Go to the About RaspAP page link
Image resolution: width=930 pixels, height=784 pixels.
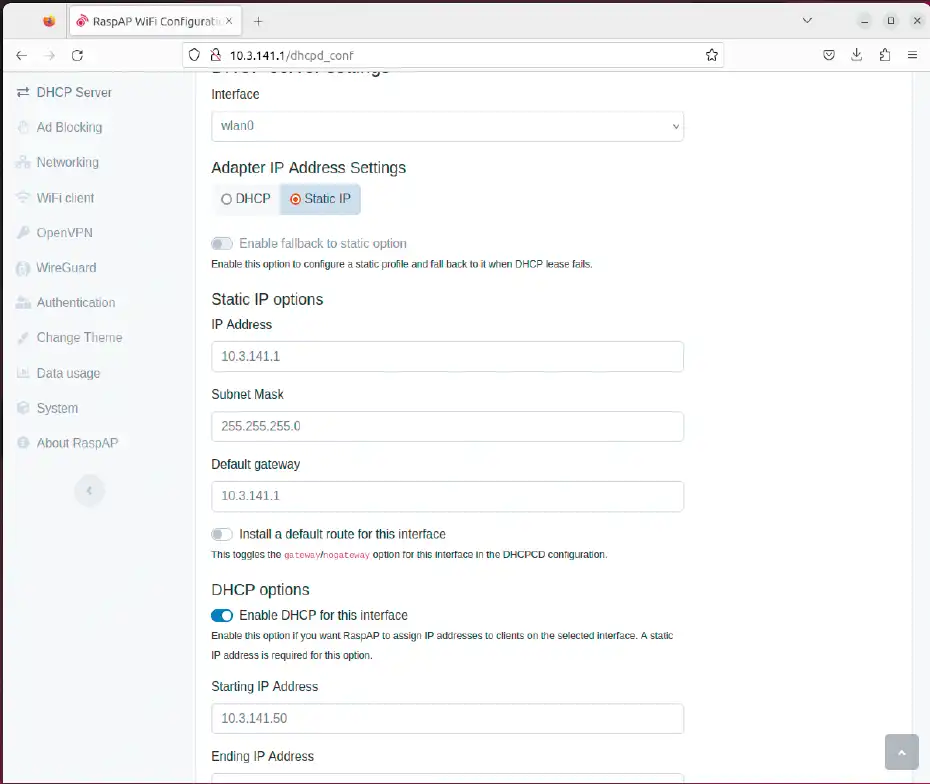[77, 443]
